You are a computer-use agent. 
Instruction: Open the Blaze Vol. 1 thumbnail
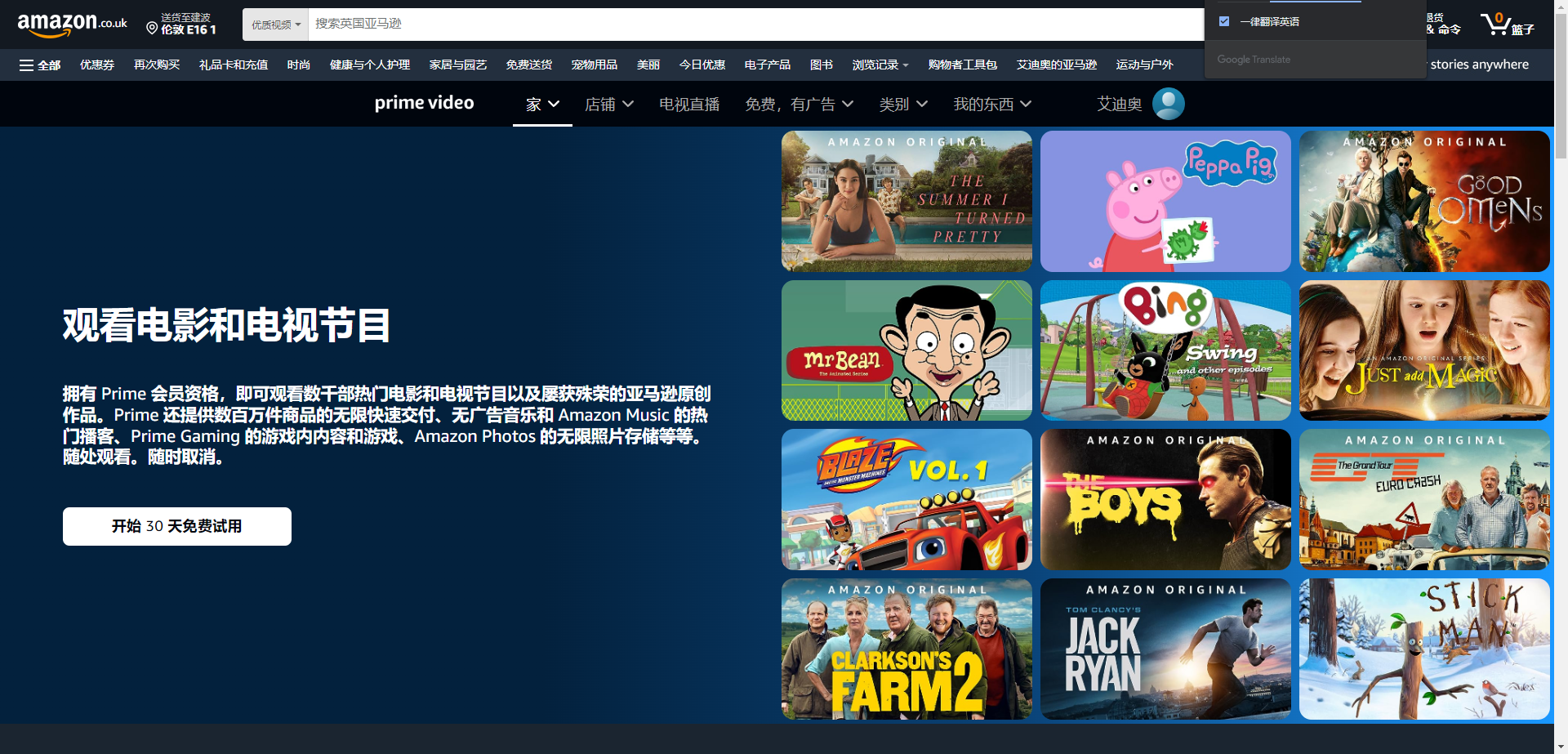(x=906, y=500)
